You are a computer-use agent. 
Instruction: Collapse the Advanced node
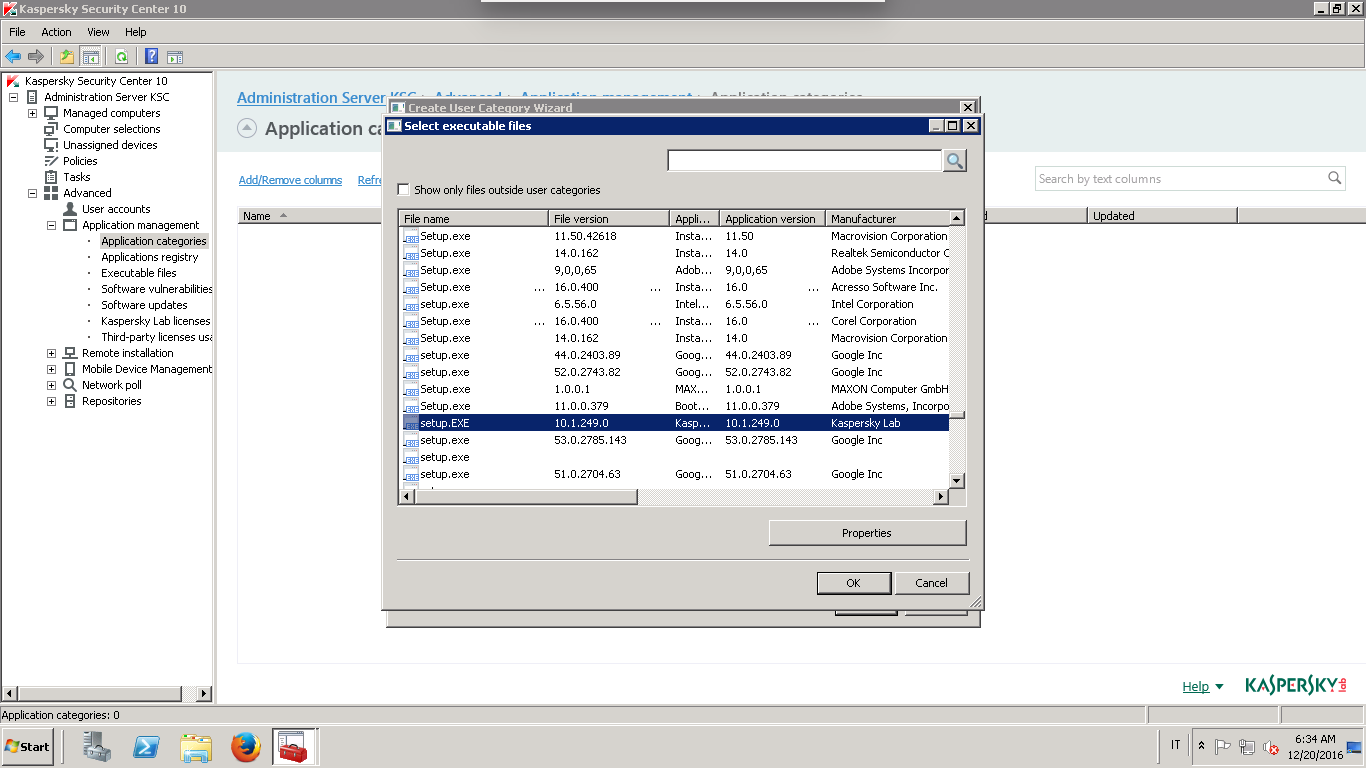(33, 193)
